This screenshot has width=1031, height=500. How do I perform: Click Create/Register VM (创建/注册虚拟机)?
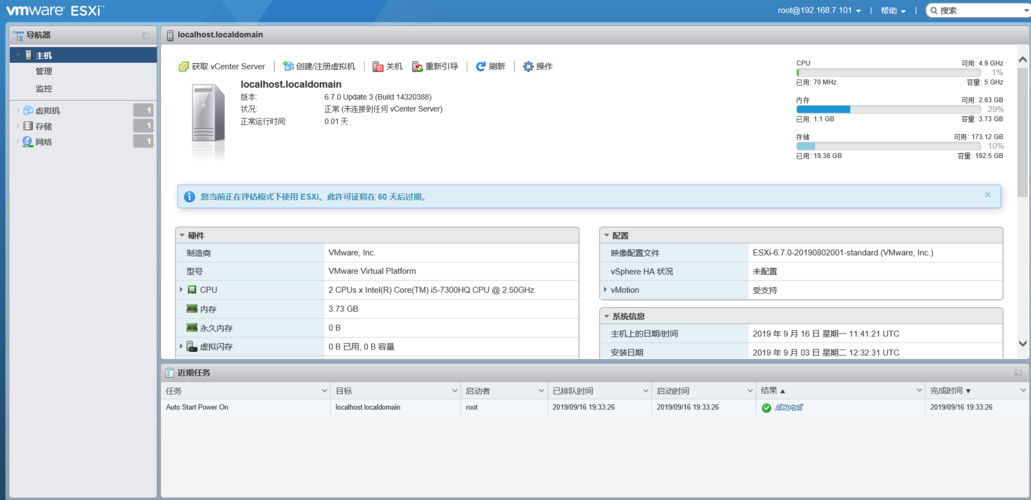click(319, 66)
